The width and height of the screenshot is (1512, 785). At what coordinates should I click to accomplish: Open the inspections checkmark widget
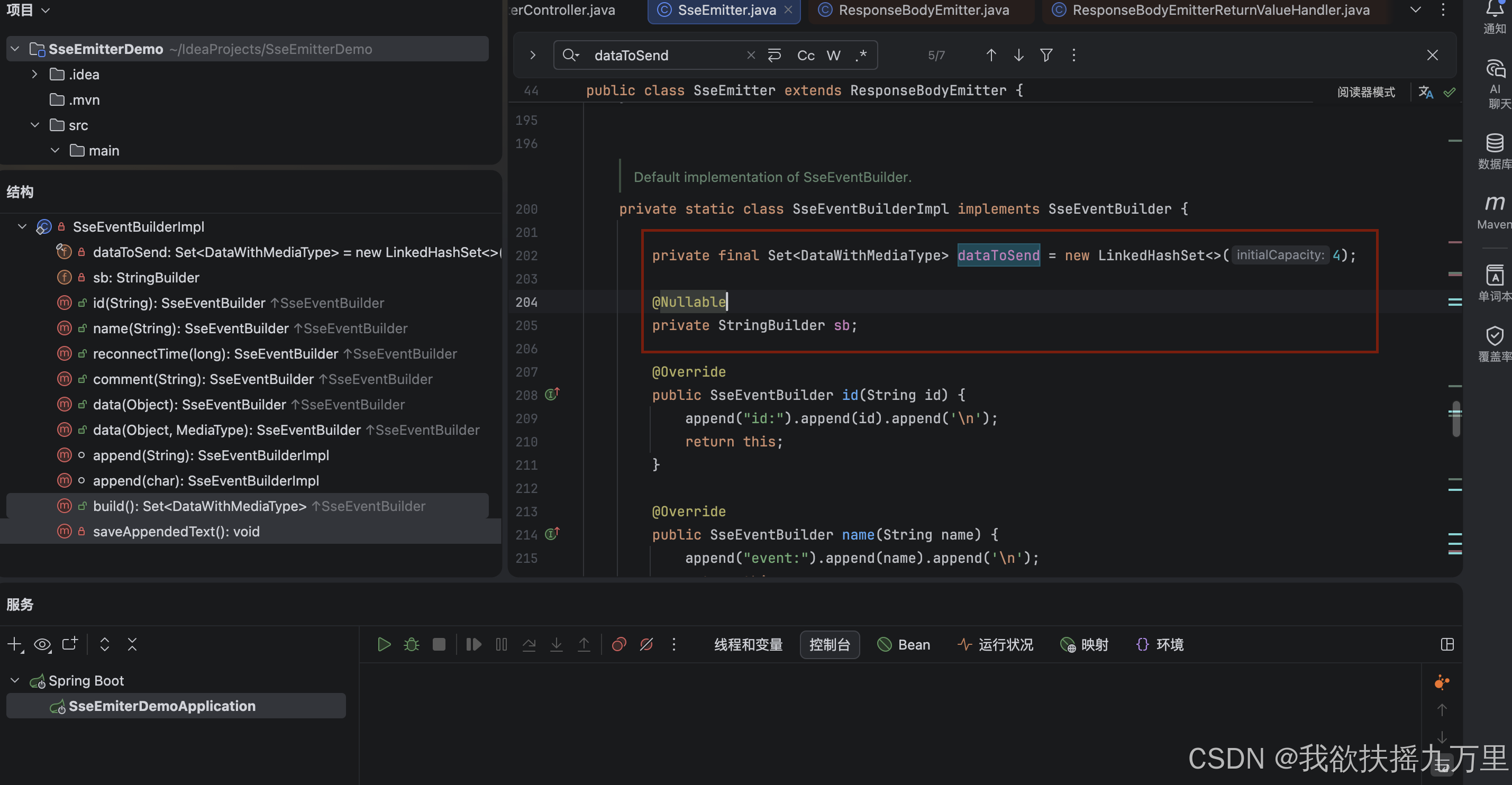point(1449,92)
